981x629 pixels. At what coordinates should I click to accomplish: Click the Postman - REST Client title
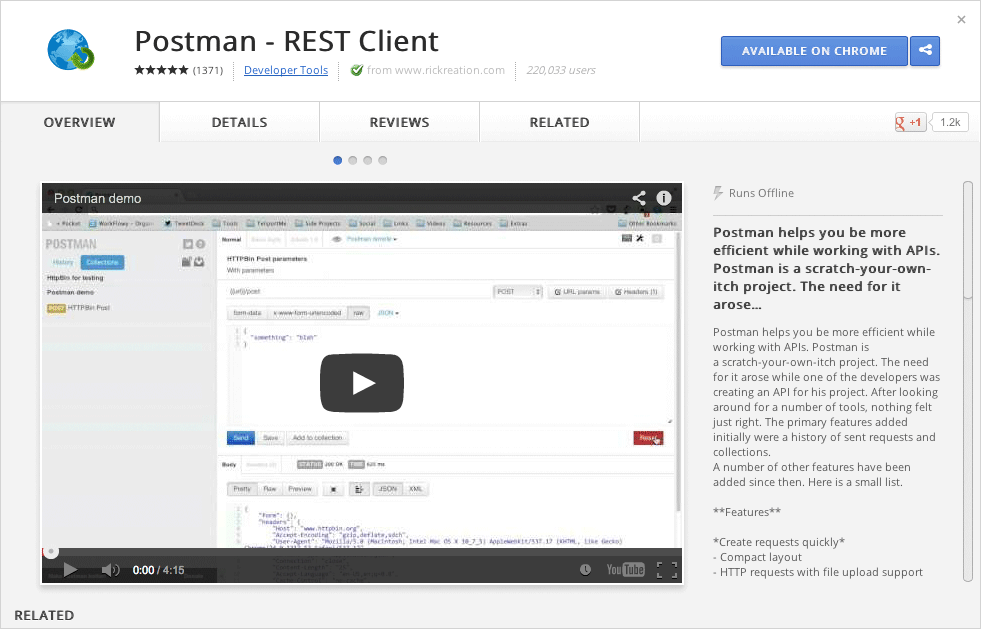point(287,41)
